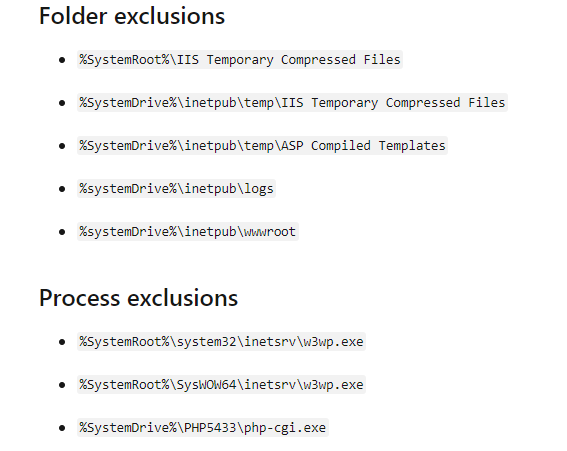The image size is (567, 451).
Task: Click the ASP Compiled Templates path
Action: pyautogui.click(x=262, y=145)
